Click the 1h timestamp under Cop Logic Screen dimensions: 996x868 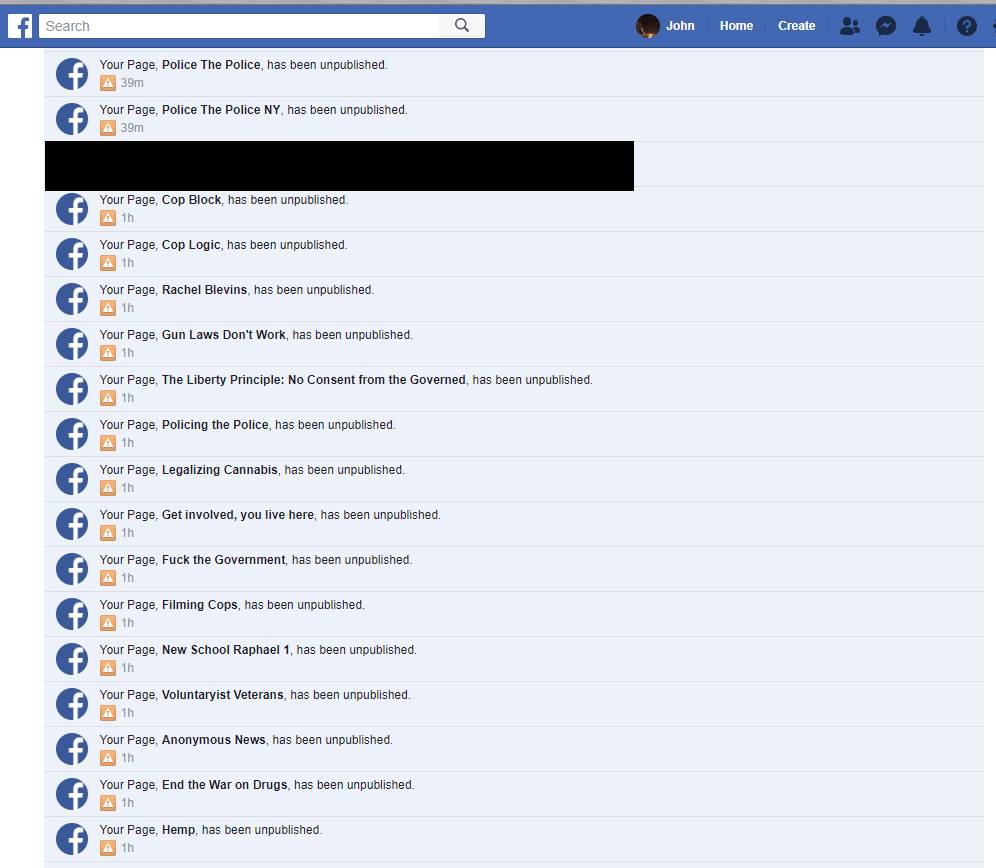(128, 263)
